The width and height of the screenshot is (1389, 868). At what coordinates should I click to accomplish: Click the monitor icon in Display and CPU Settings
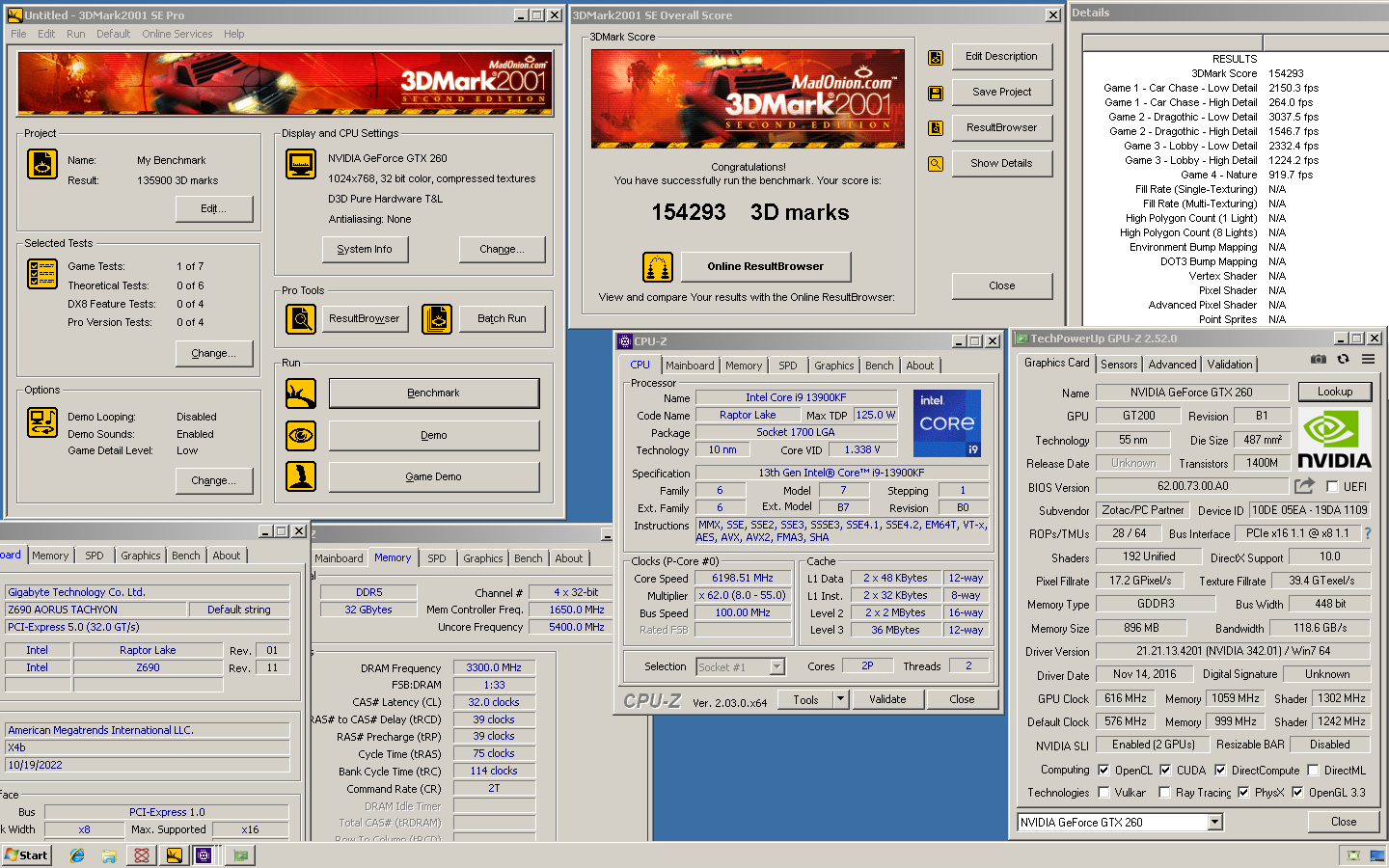(x=301, y=164)
